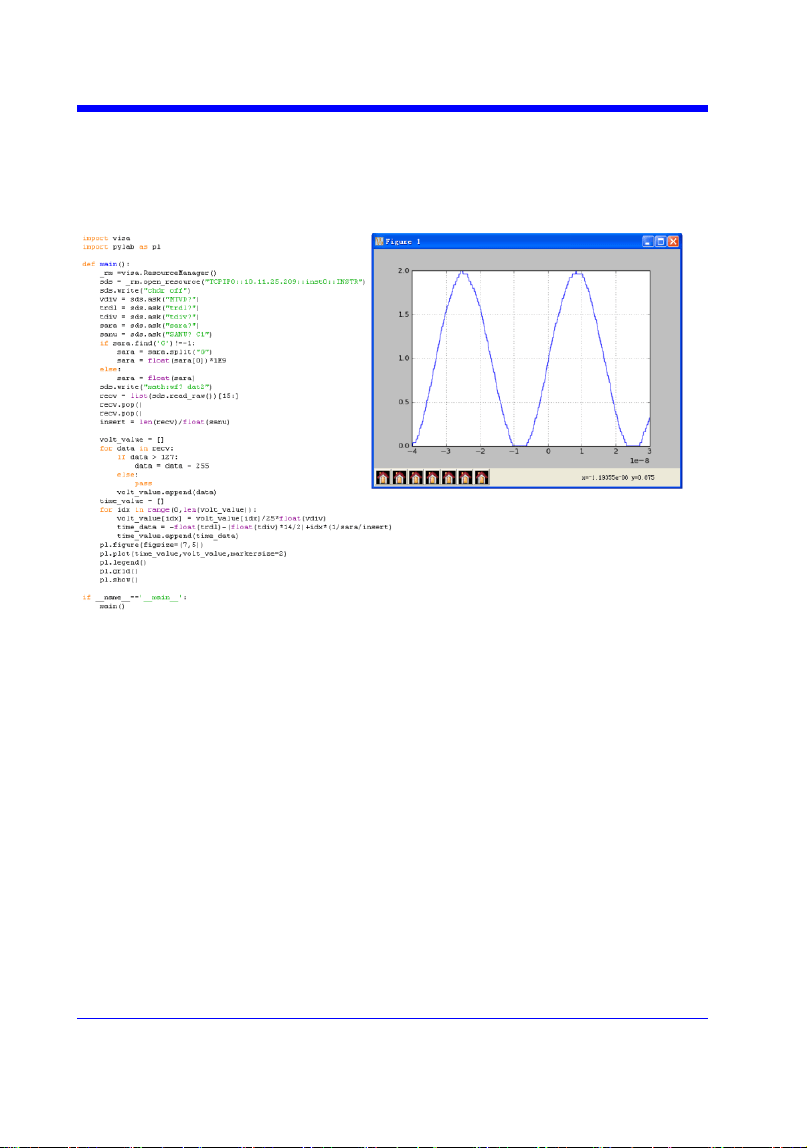Viewport: 807px width, 1148px height.
Task: Click the 'recv = list(sds.read_raw())' code line
Action: (x=169, y=395)
